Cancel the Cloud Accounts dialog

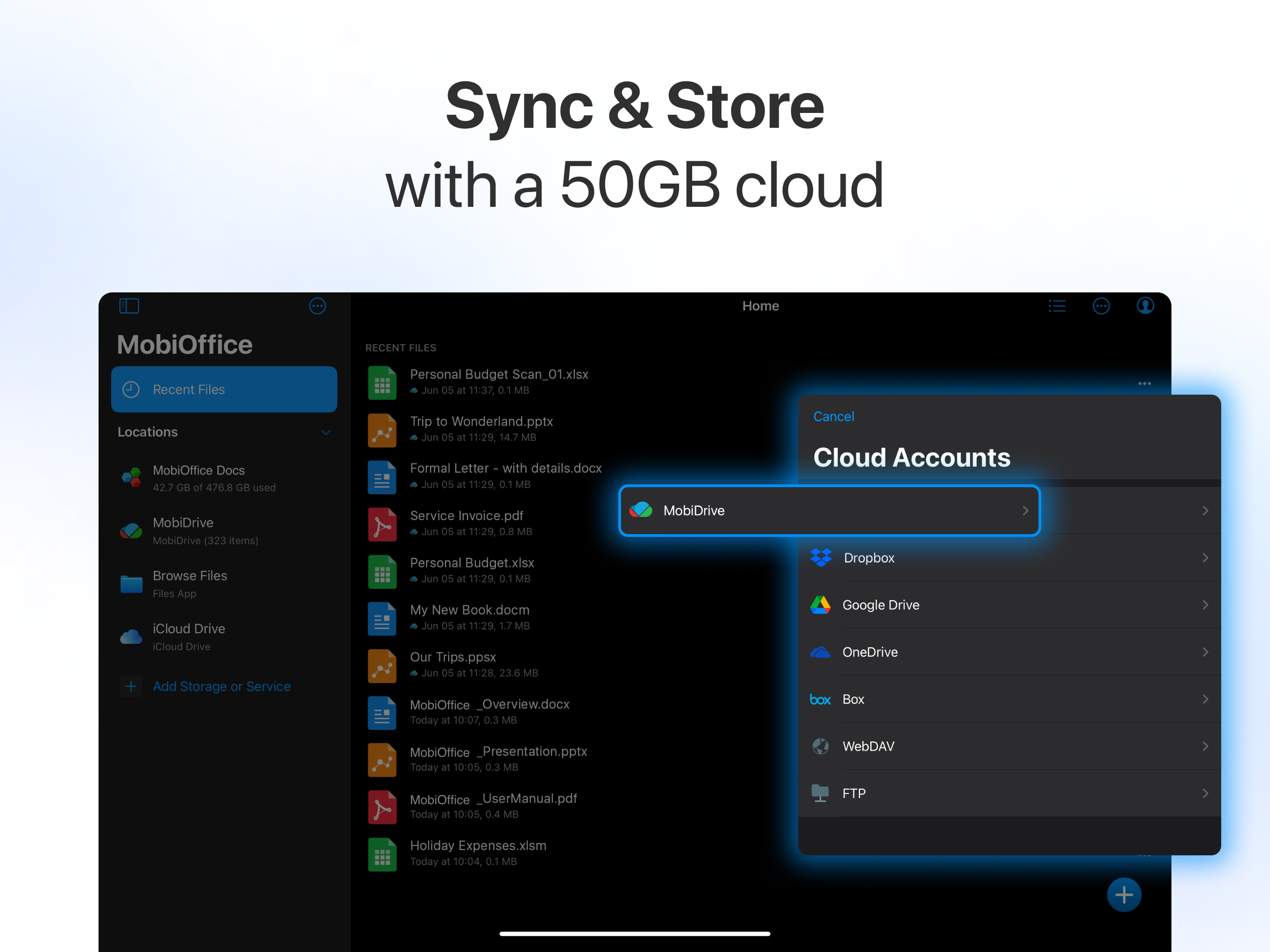coord(833,416)
